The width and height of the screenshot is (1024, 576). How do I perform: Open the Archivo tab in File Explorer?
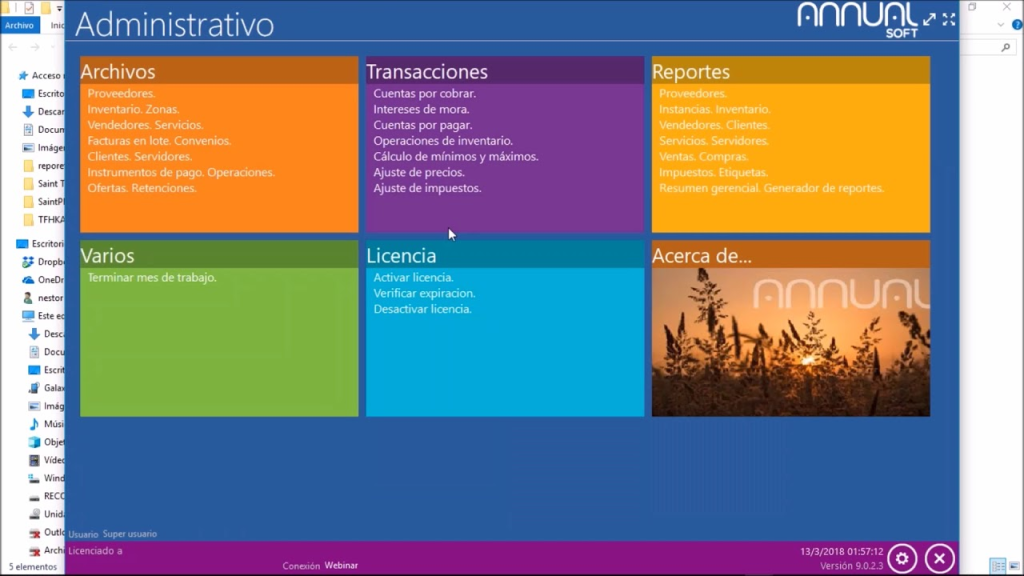(19, 25)
